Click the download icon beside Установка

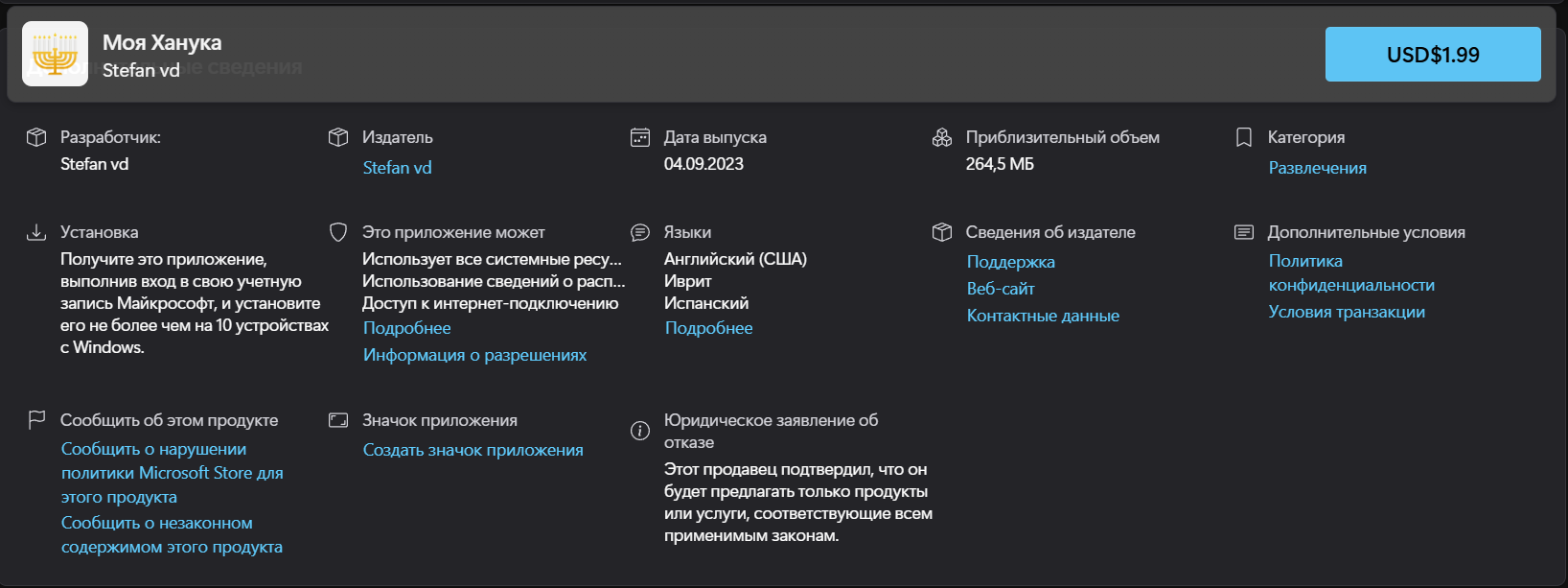36,232
